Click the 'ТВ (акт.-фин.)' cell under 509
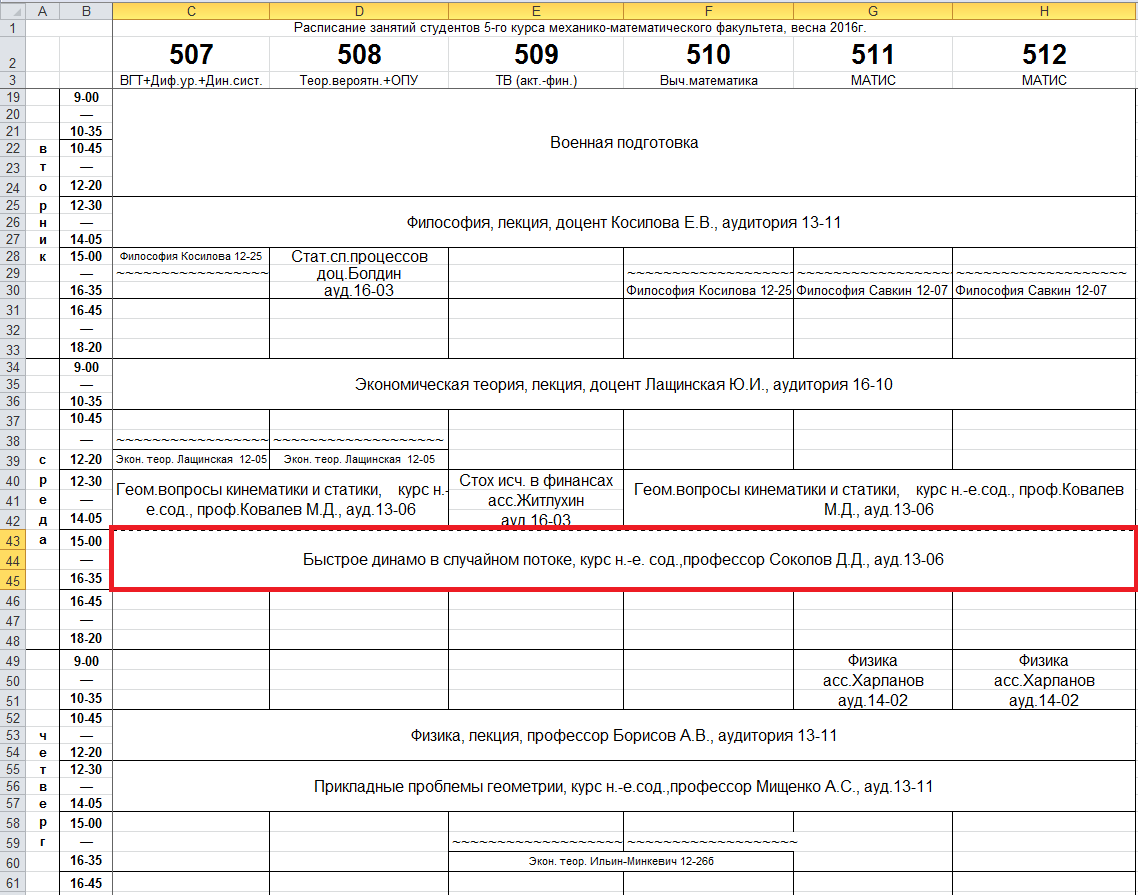Image resolution: width=1138 pixels, height=895 pixels. coord(536,80)
